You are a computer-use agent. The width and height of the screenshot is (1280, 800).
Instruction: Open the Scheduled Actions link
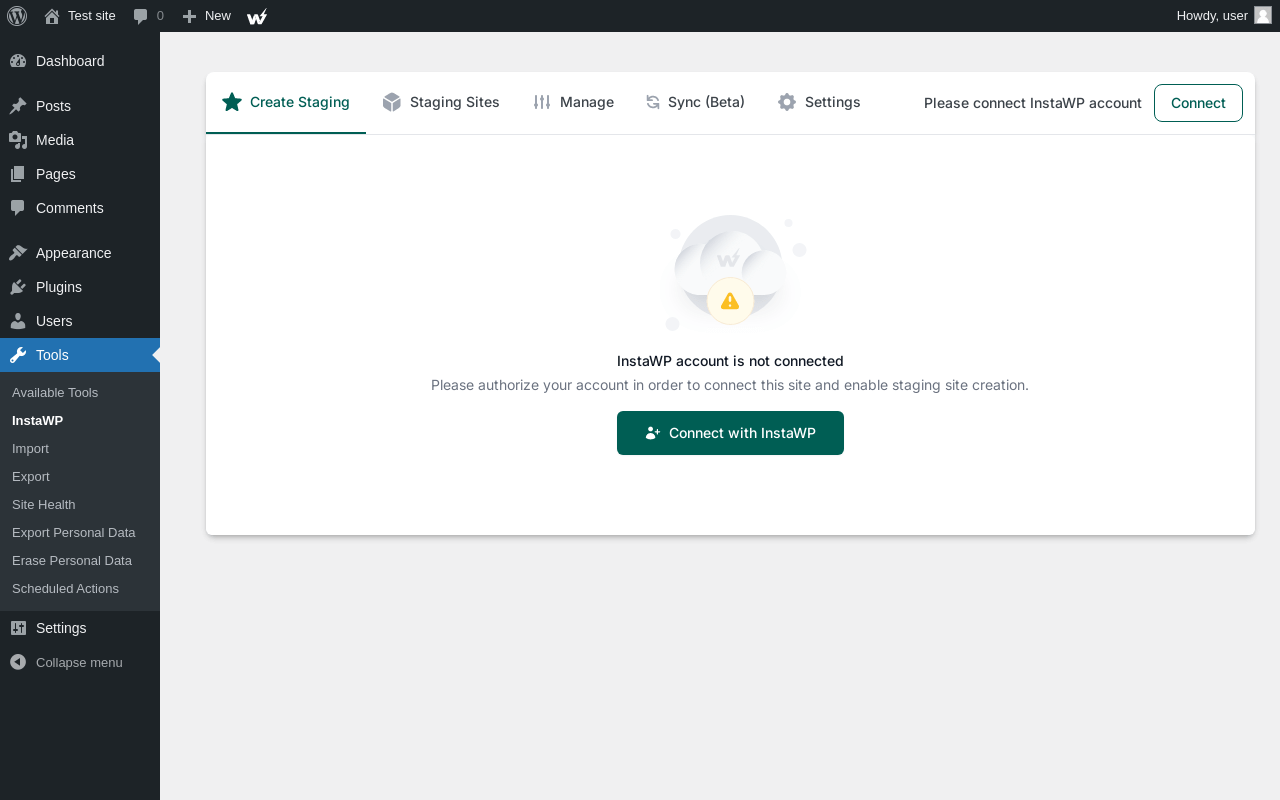65,589
